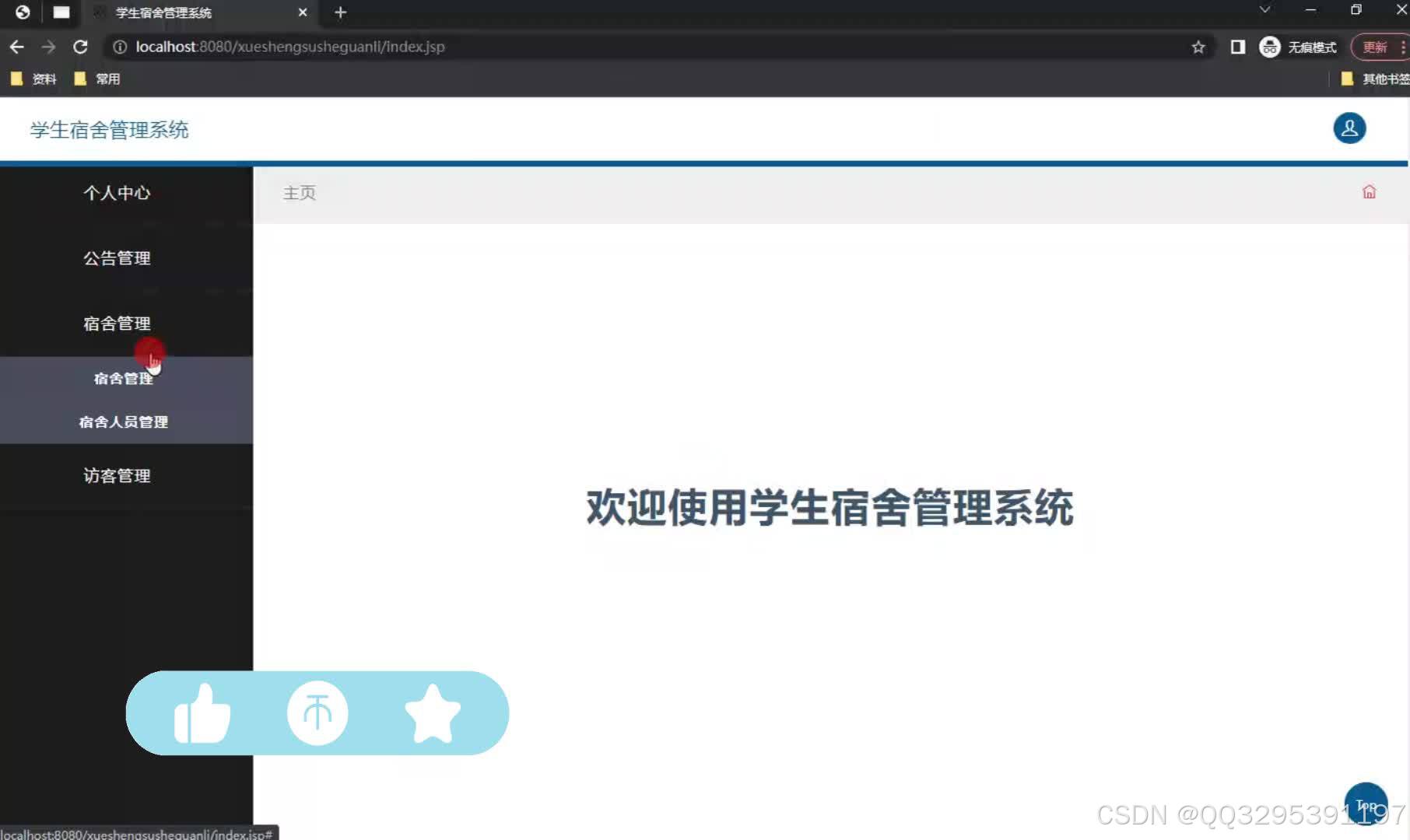Open 其他书签 bookmarks folder
Screen dimensions: 1410x840
[1374, 79]
